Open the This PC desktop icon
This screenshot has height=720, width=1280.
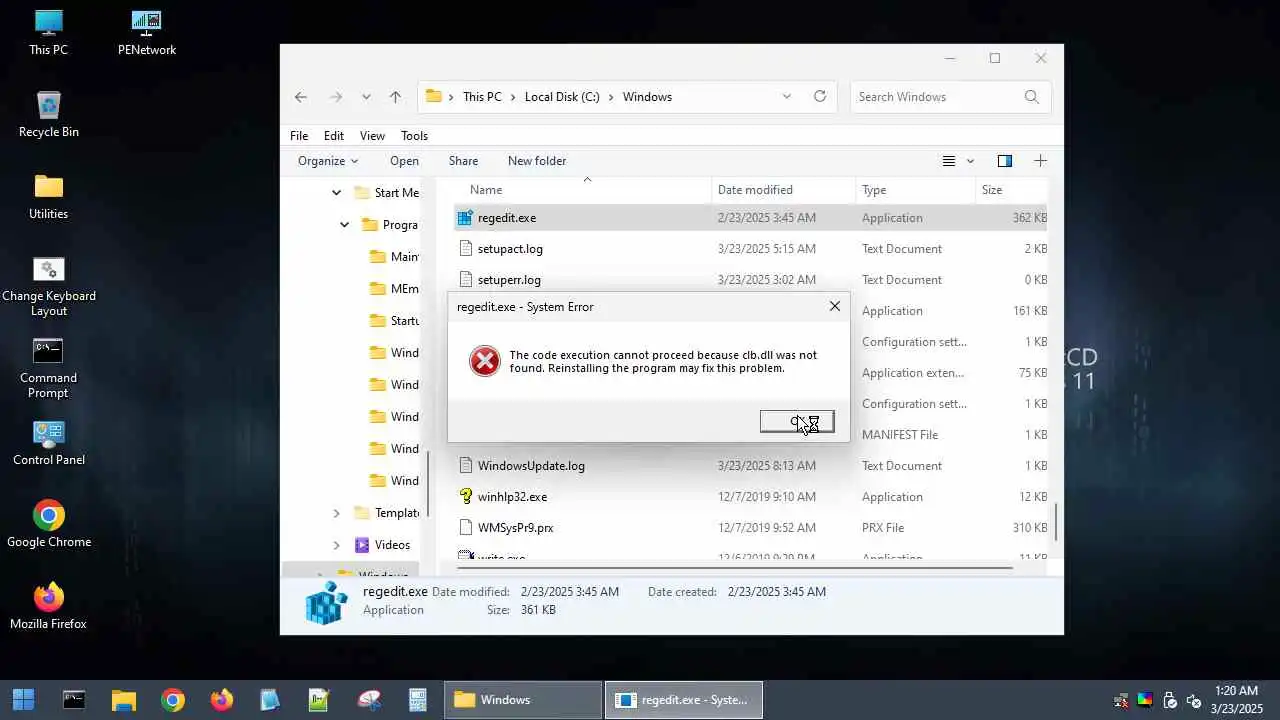48,33
